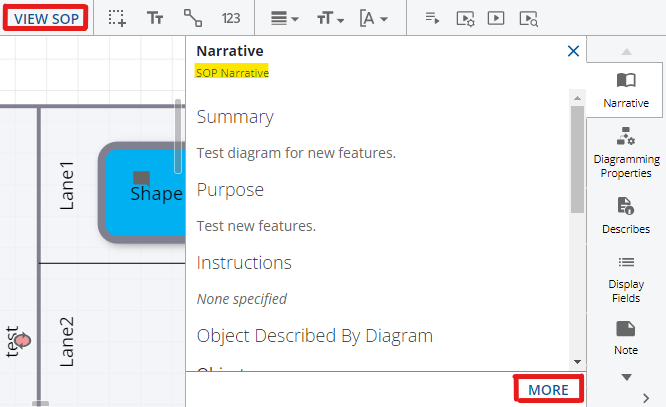Click the 123 numbering tool
Viewport: 666px width, 407px height.
[231, 18]
